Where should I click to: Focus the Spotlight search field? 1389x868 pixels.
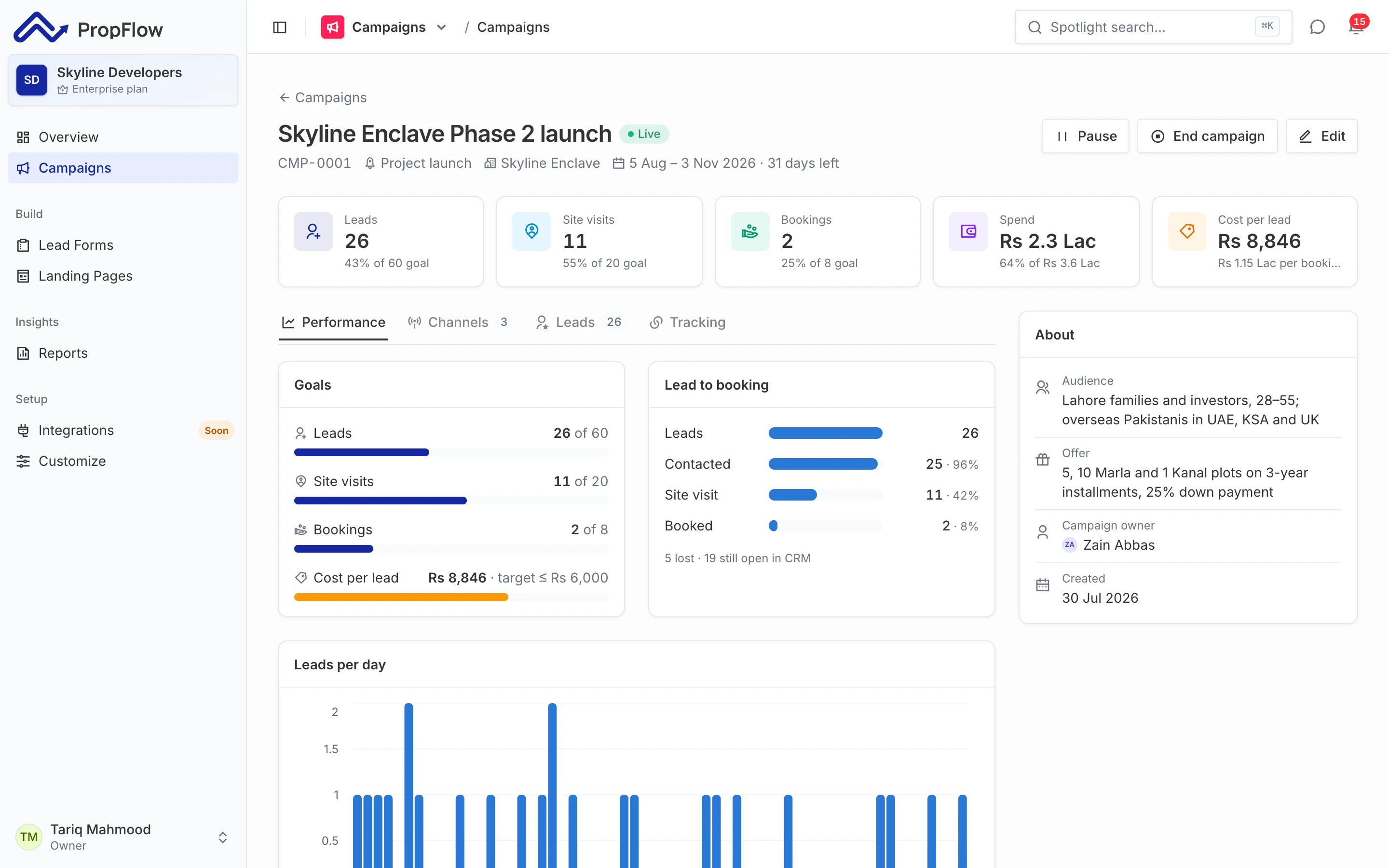(x=1153, y=27)
